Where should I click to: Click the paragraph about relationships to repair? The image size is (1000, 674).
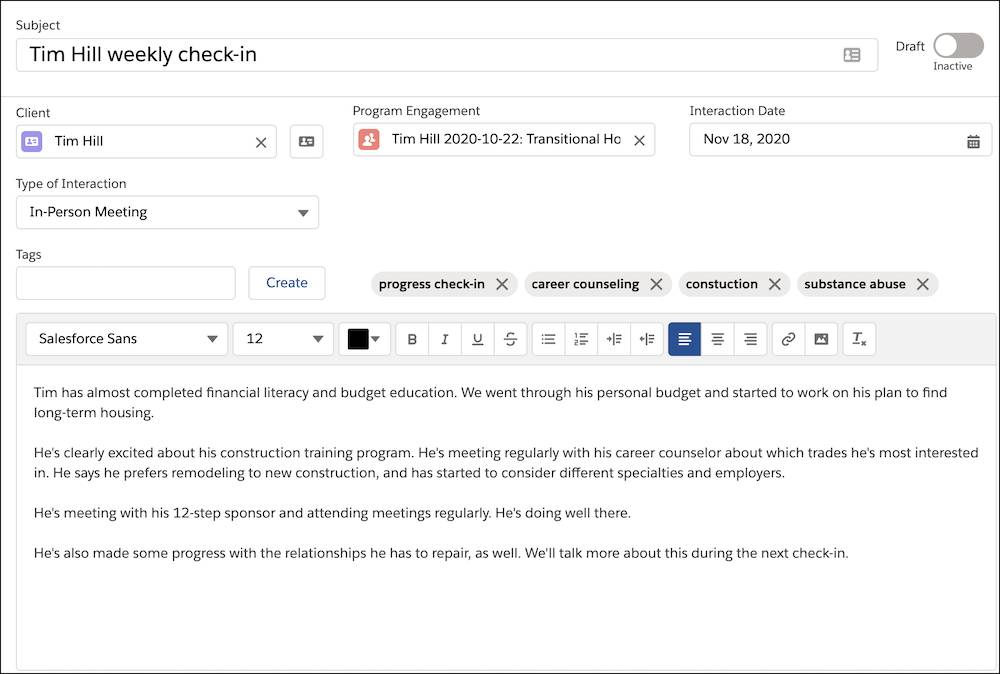[x=441, y=553]
